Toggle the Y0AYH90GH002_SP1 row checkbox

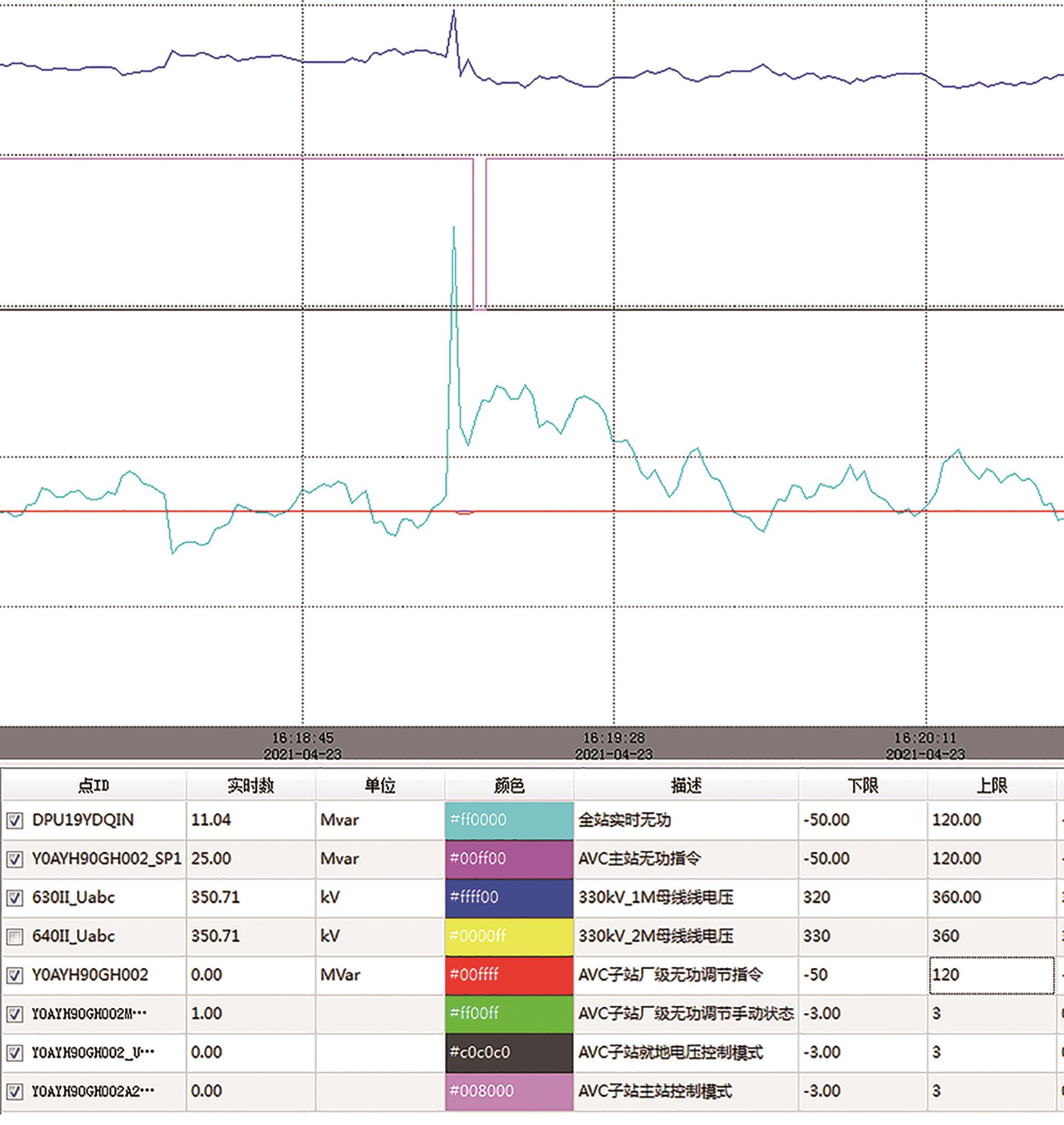point(15,859)
